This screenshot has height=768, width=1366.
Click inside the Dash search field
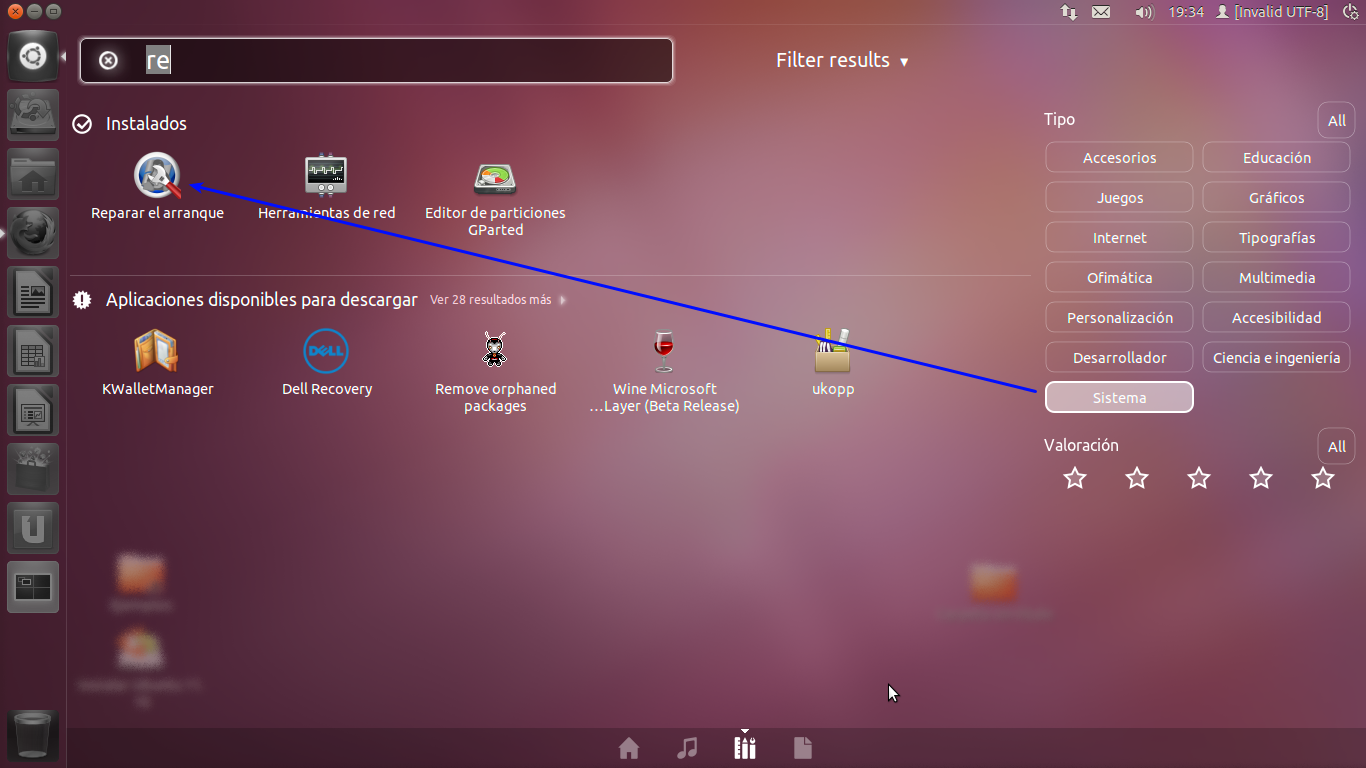click(376, 61)
